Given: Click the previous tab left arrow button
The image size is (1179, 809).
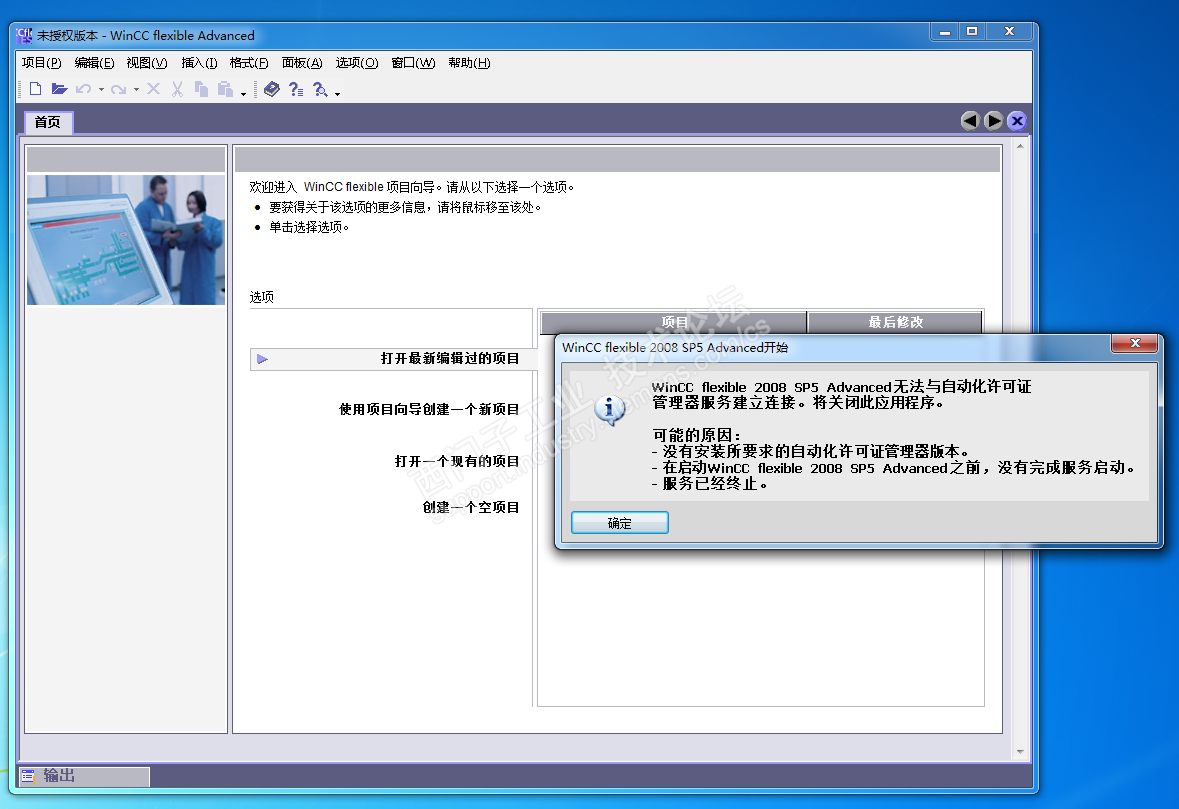Looking at the screenshot, I should click(x=970, y=120).
